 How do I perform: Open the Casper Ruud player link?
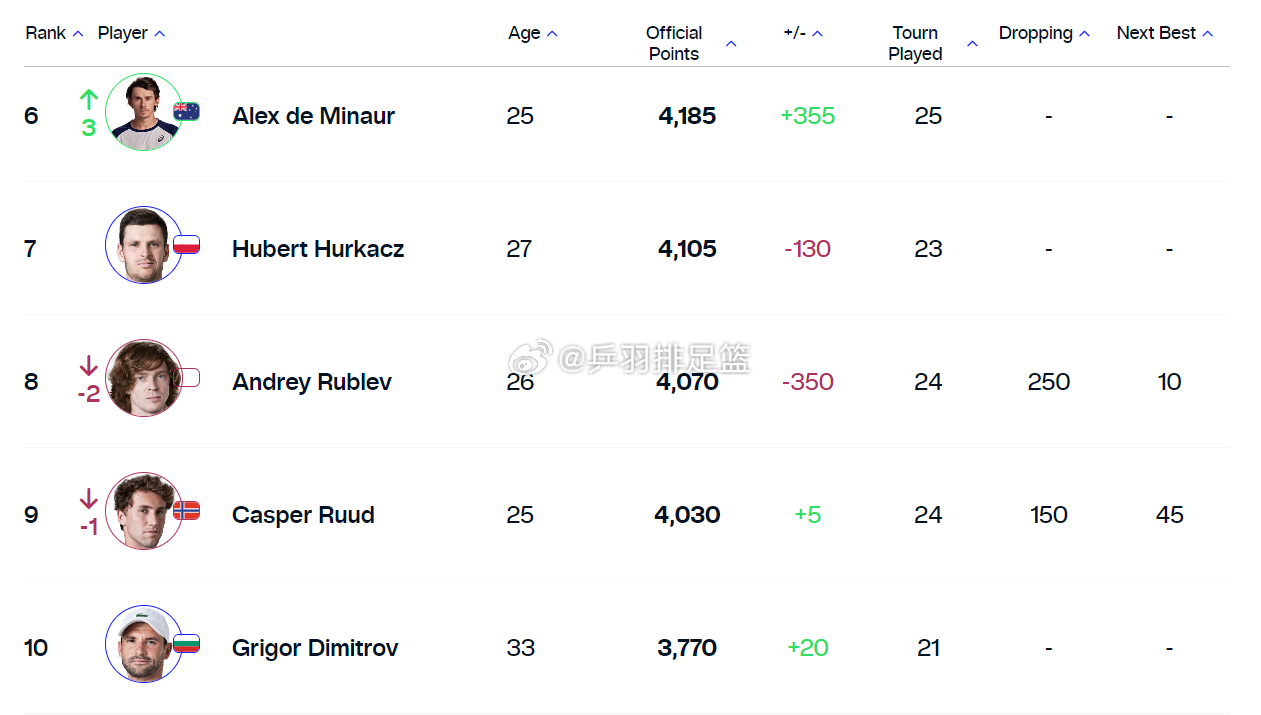303,515
